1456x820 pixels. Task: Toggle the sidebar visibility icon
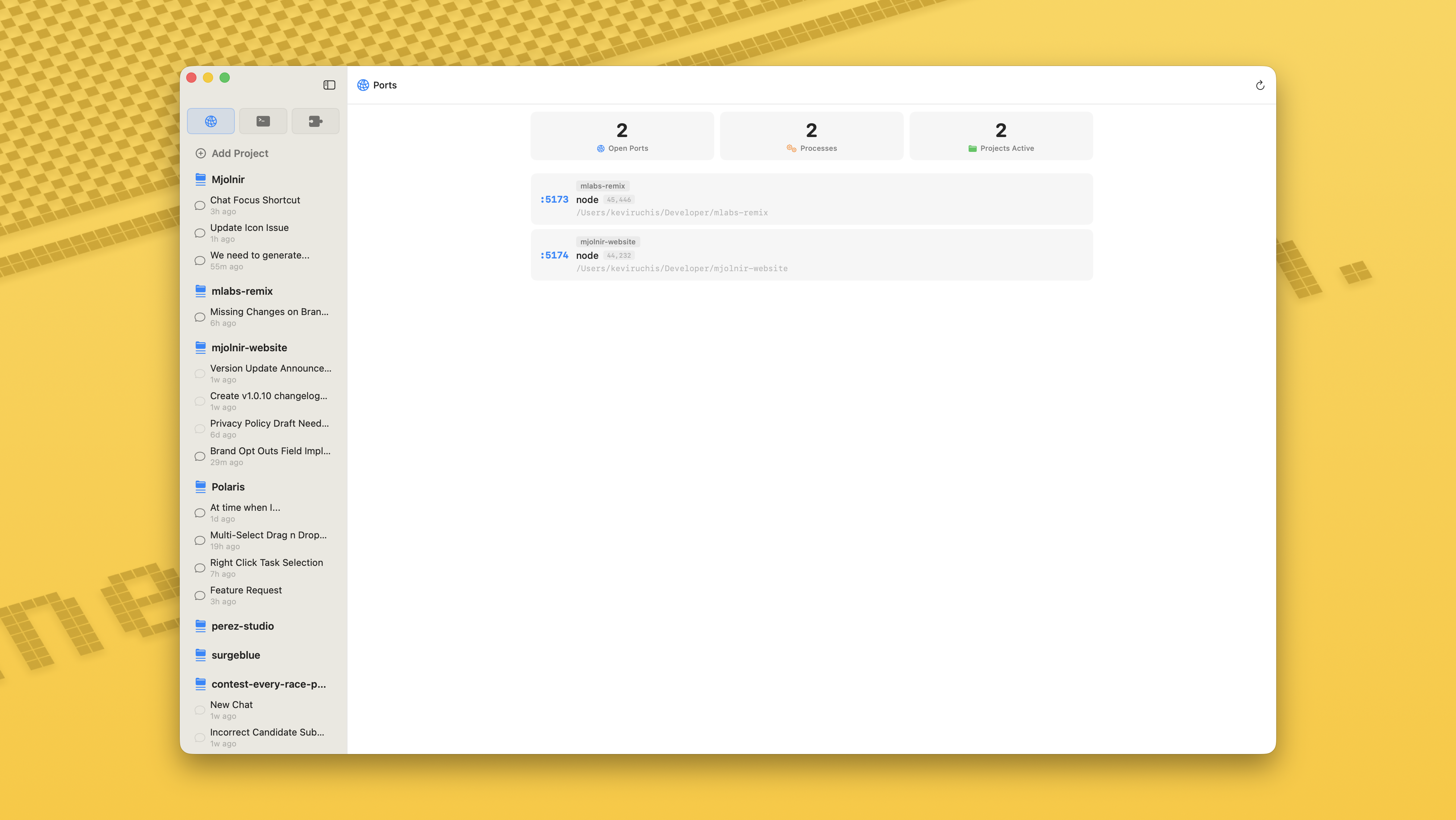click(329, 85)
